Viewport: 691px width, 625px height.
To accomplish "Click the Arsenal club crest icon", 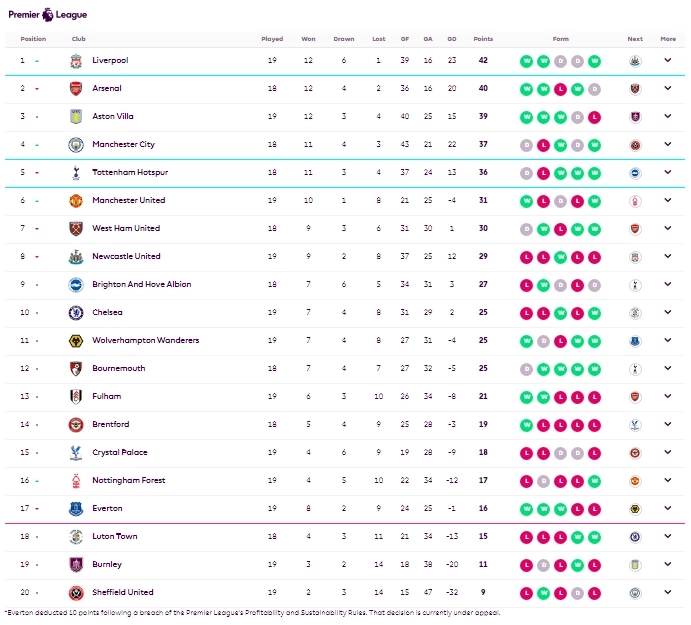I will (76, 89).
